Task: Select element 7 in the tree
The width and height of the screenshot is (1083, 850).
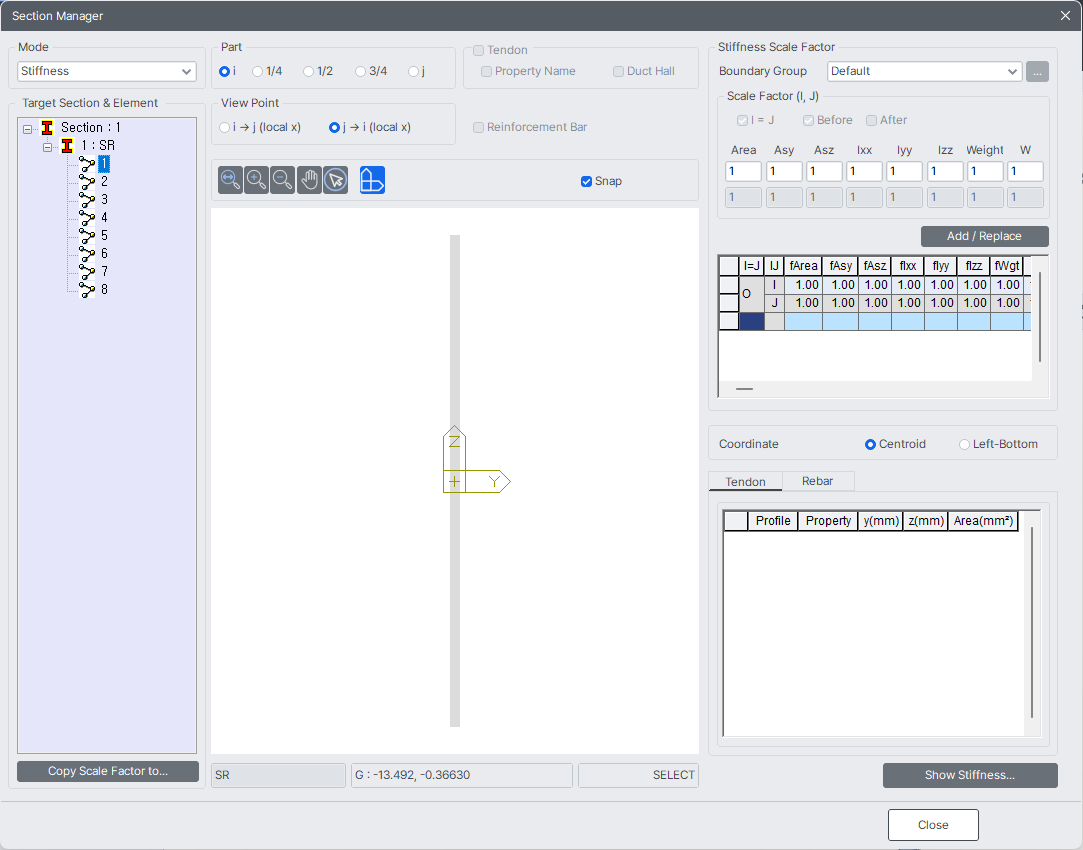Action: coord(104,271)
